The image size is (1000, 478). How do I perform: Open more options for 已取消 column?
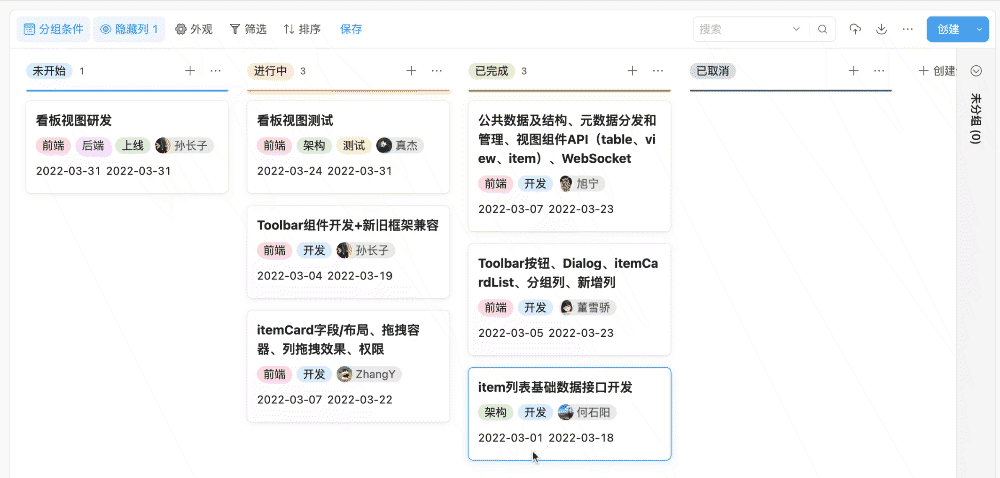coord(879,71)
